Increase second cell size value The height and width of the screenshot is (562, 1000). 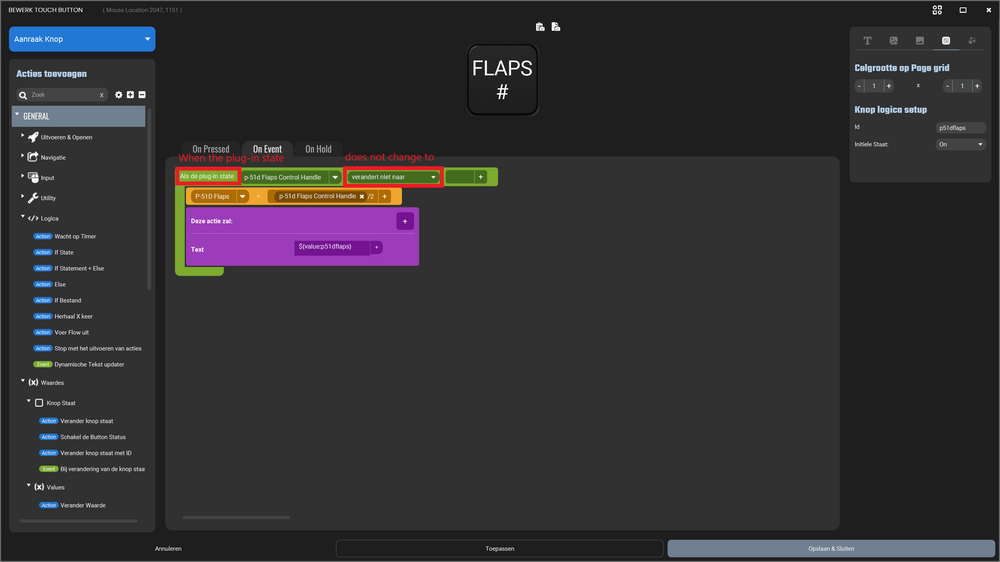pos(977,86)
